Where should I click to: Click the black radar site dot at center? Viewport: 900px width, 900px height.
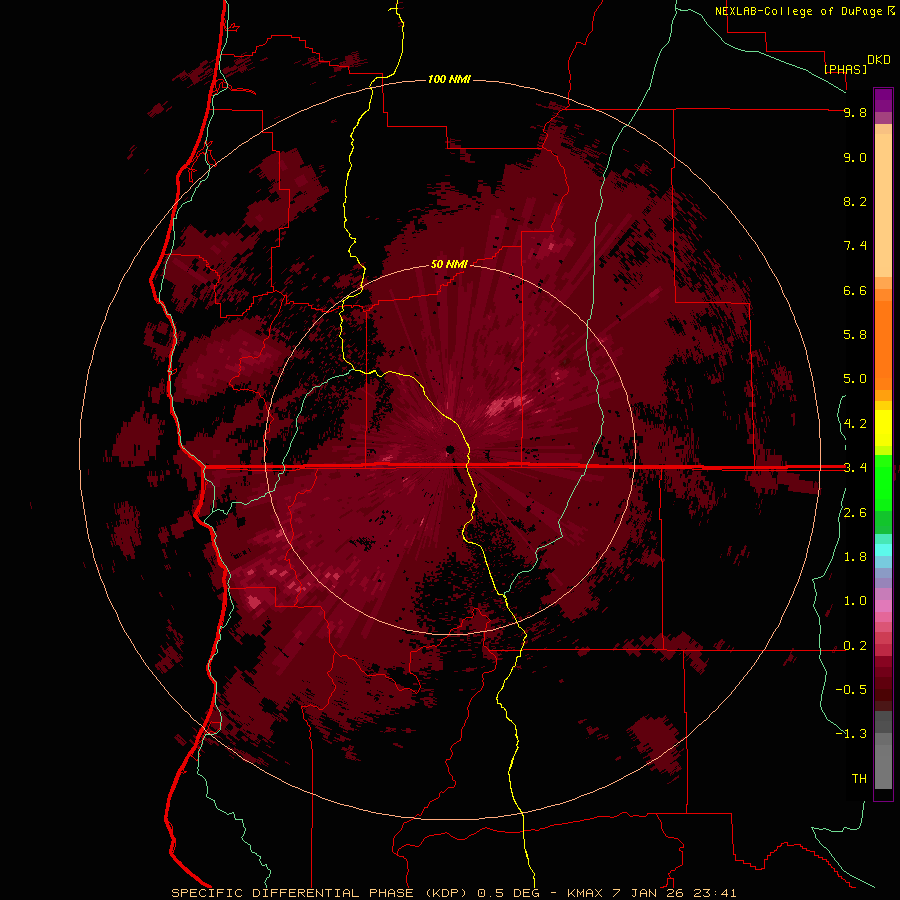(451, 449)
